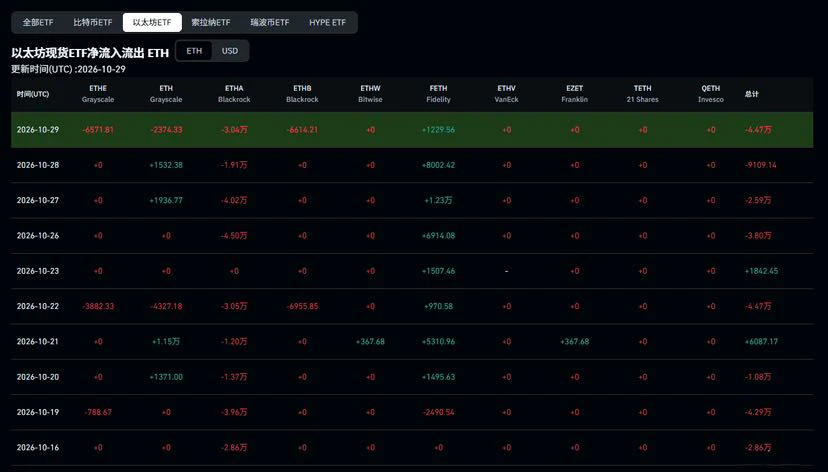Click the -9109.14 total value
Image resolution: width=828 pixels, height=472 pixels.
pos(761,165)
